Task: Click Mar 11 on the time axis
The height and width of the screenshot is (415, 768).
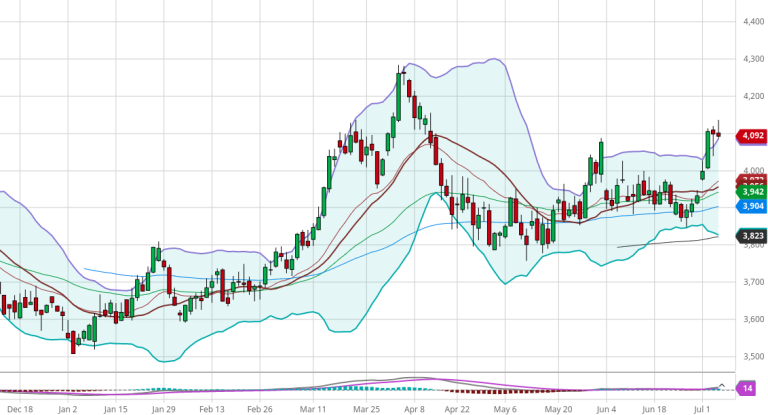Action: point(314,409)
